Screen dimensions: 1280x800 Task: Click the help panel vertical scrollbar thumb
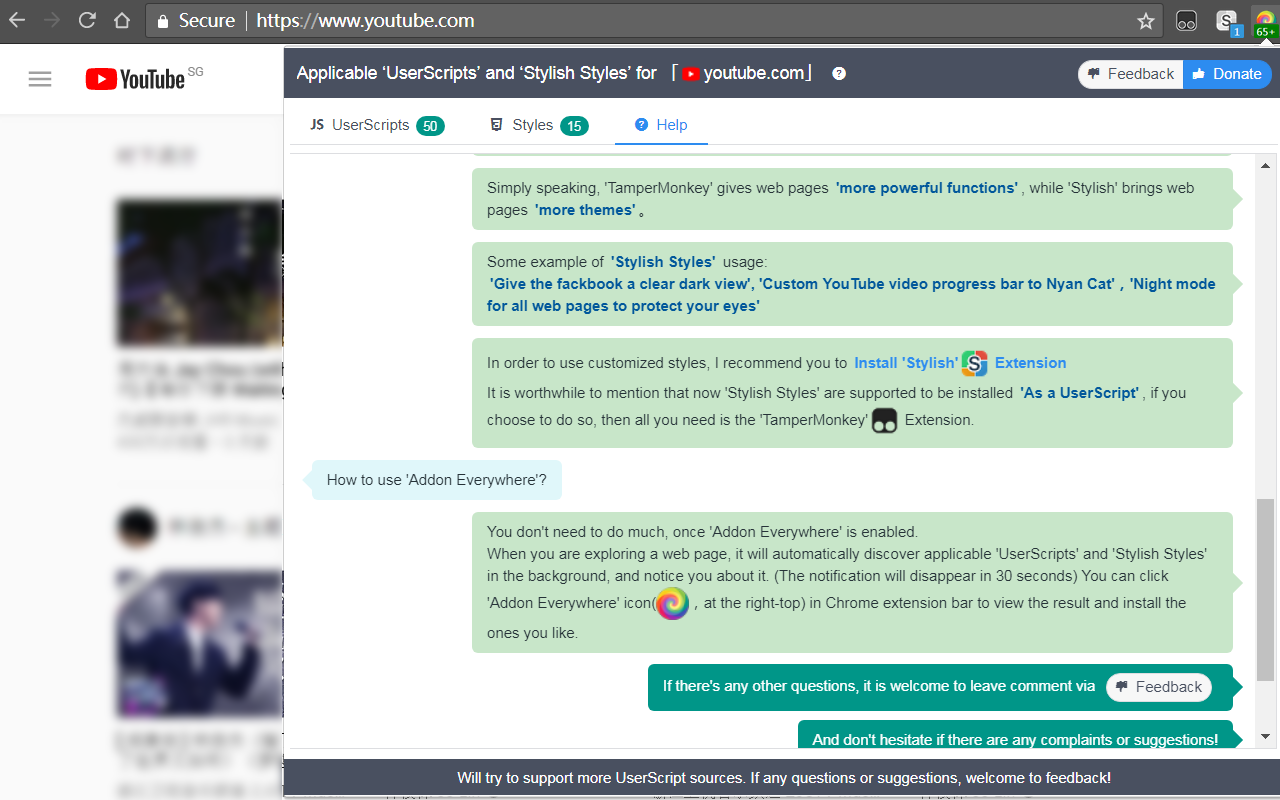[x=1266, y=590]
